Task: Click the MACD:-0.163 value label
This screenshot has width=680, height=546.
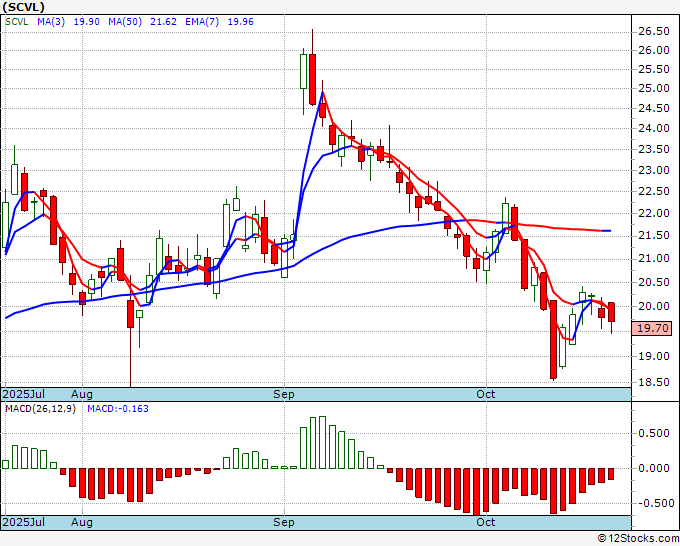Action: point(118,410)
